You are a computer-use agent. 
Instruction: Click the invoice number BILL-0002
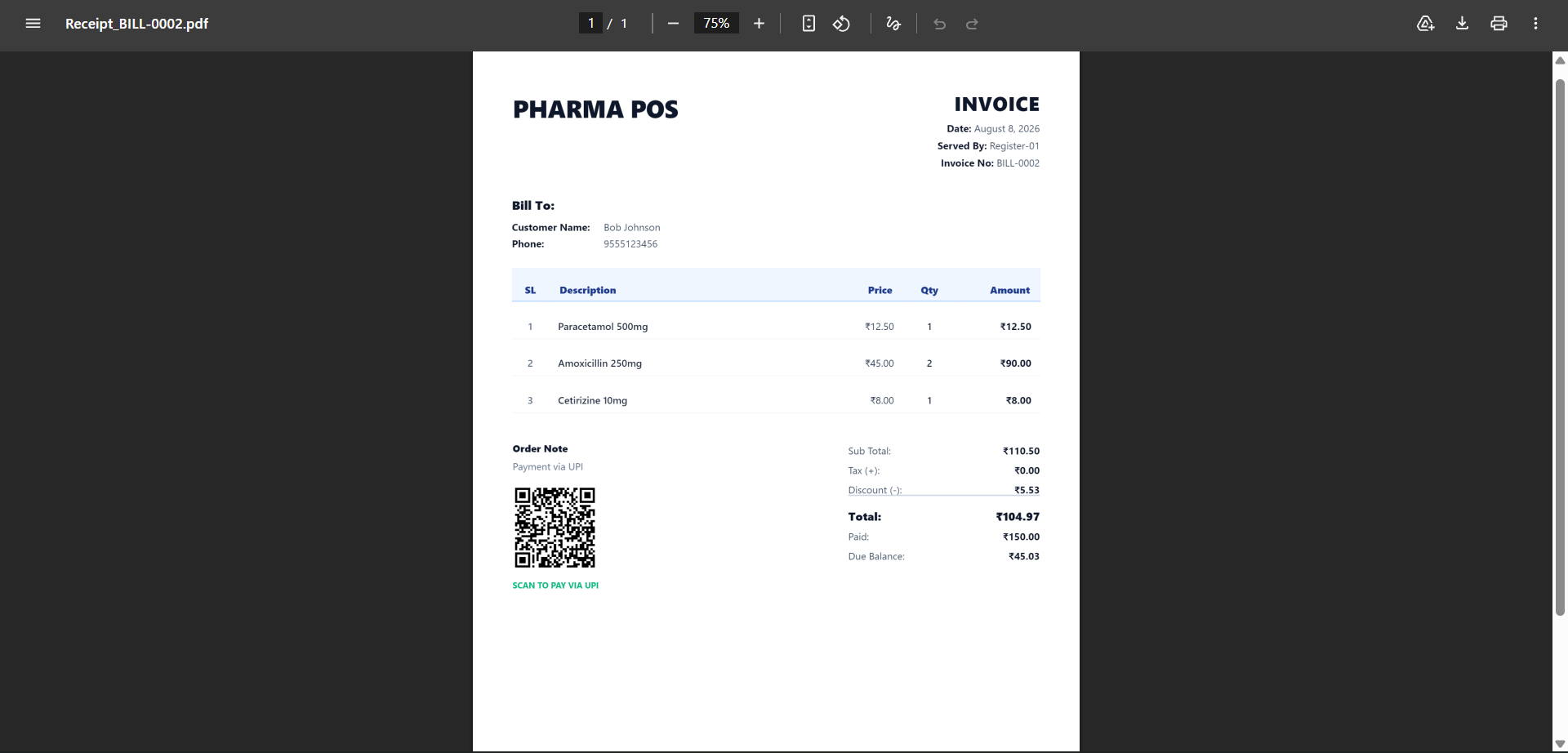coord(1018,163)
